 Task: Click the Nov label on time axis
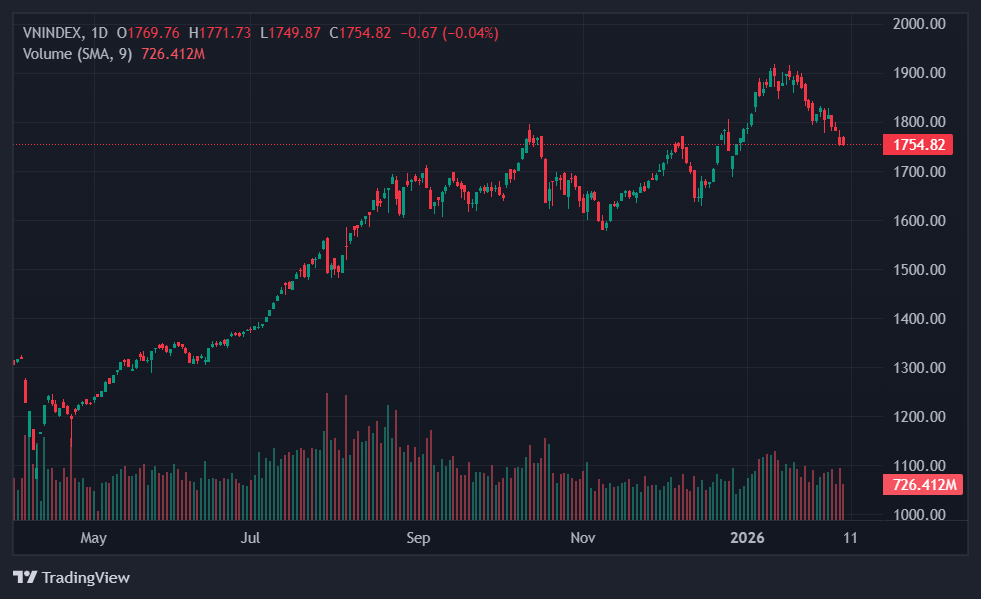(x=583, y=539)
